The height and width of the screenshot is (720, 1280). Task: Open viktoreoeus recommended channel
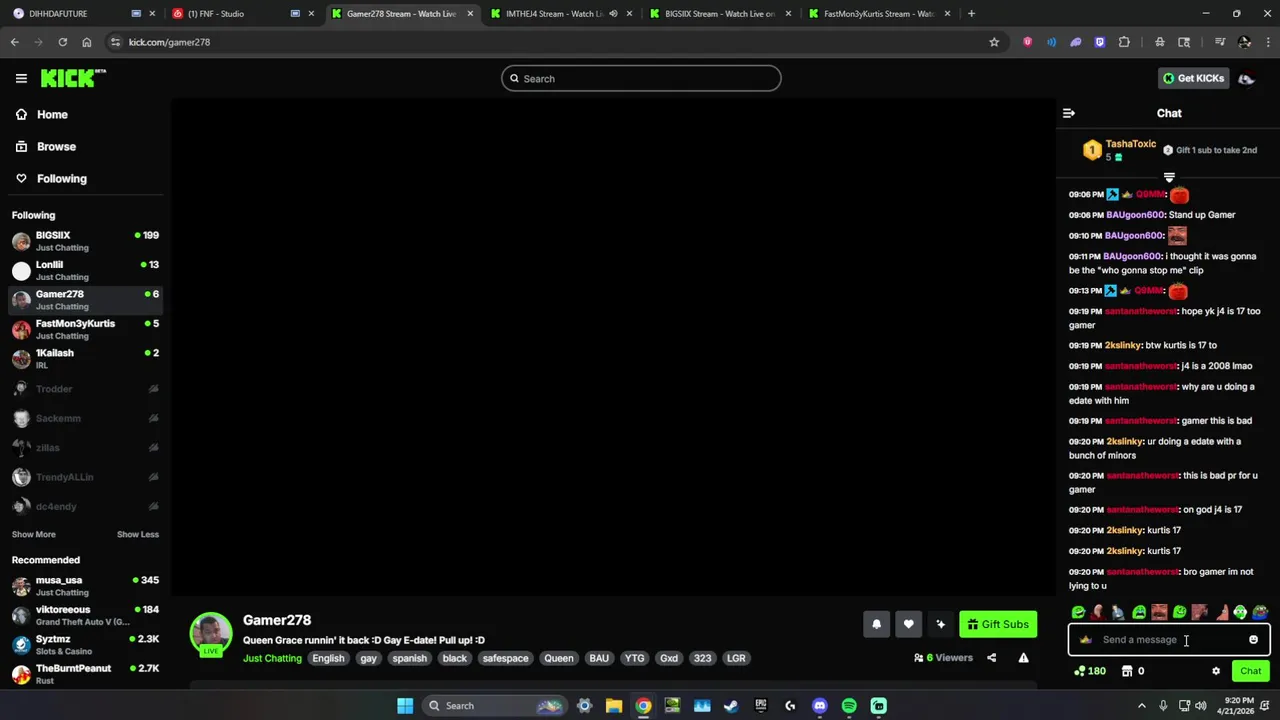tap(85, 615)
